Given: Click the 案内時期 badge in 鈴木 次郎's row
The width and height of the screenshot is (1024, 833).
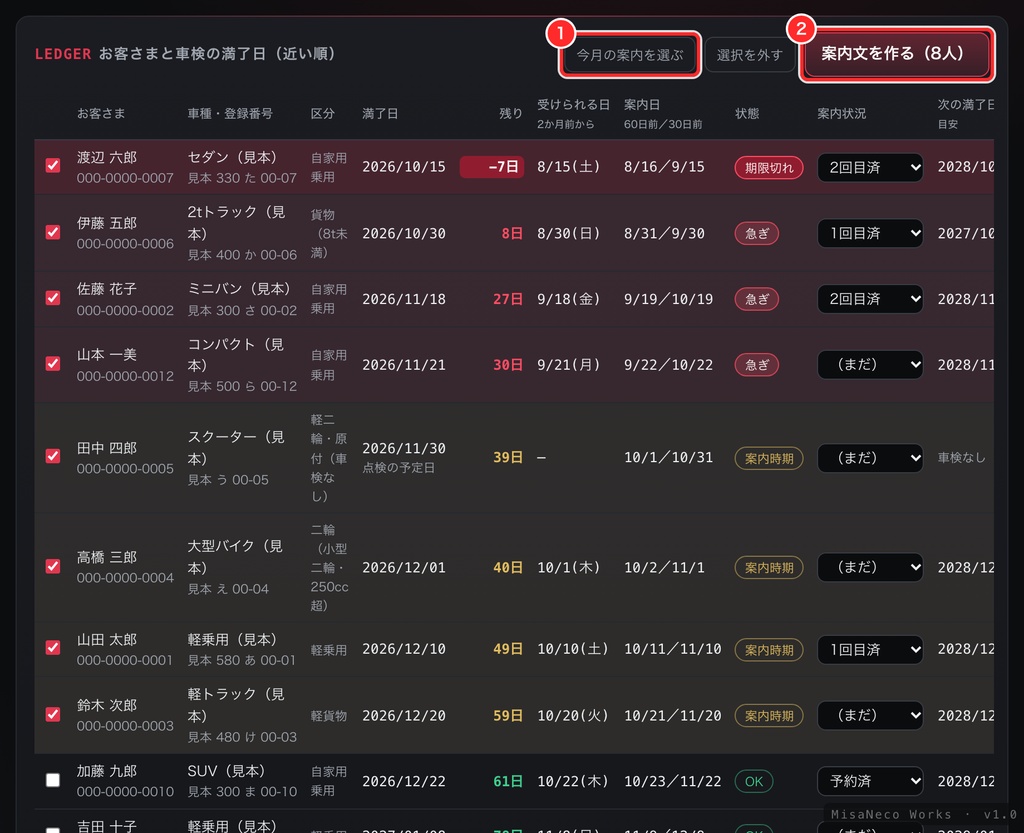Looking at the screenshot, I should (769, 716).
